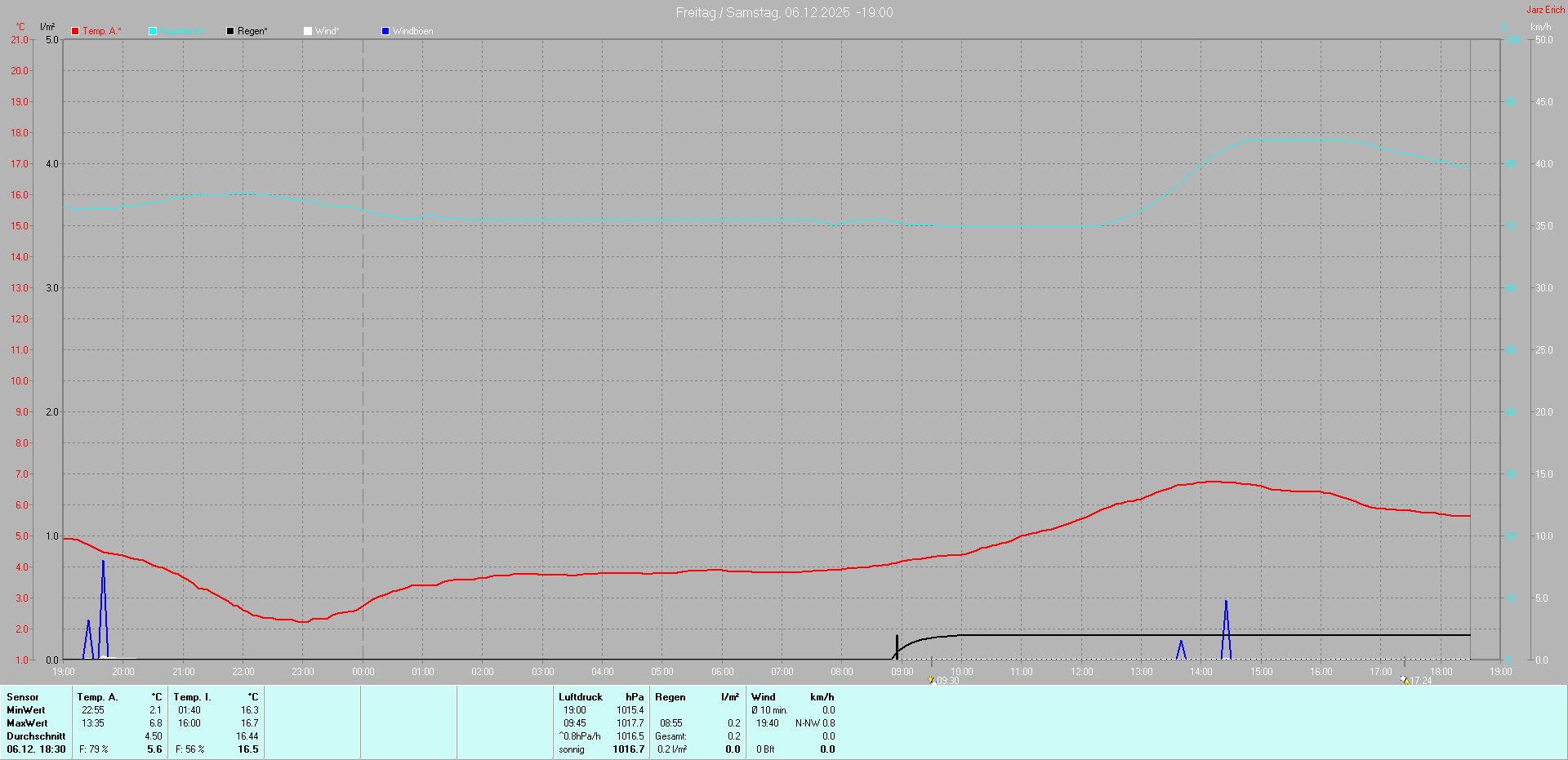
Task: Click the '22:55' minimum temperature time
Action: 93,710
